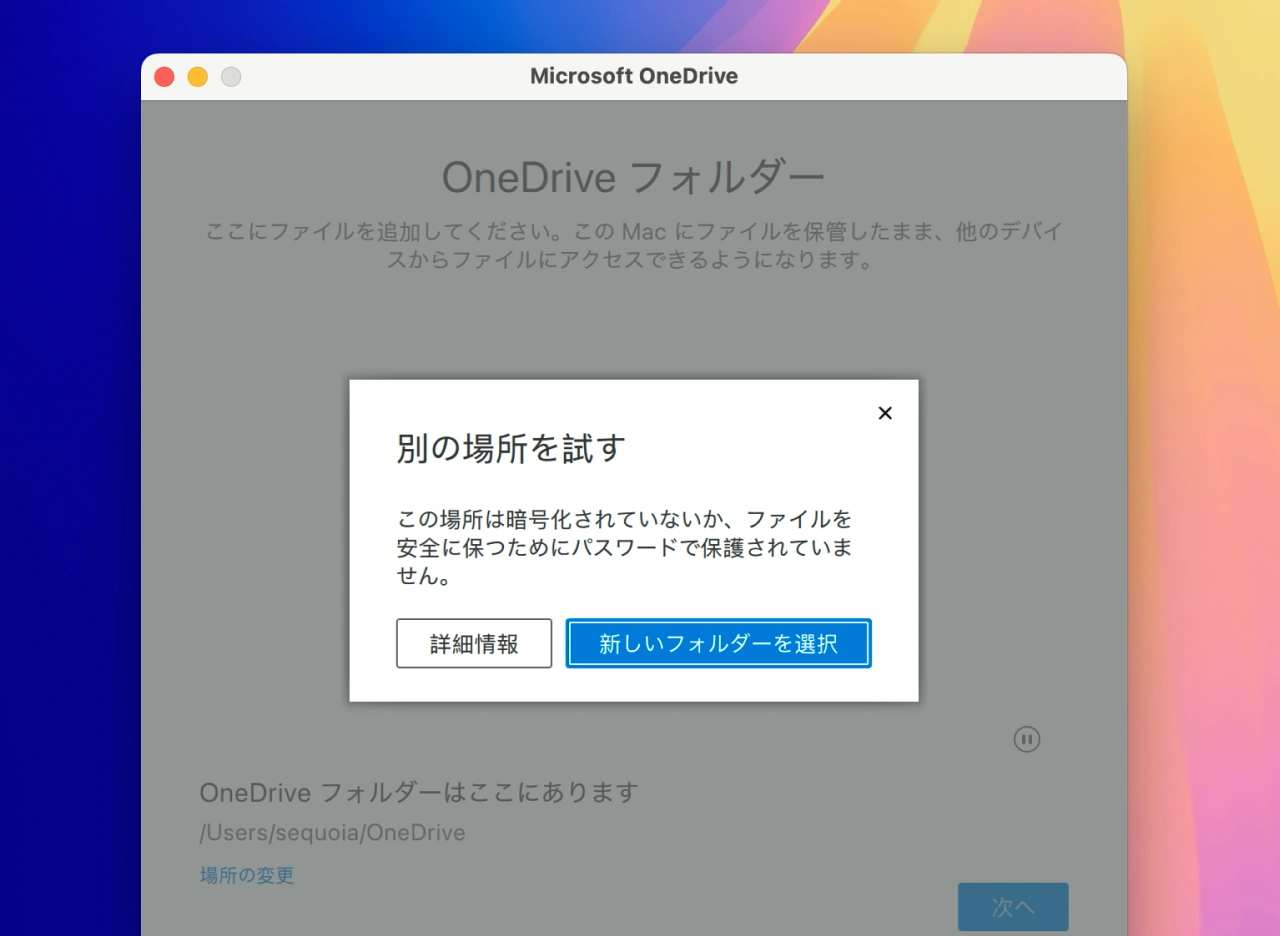This screenshot has height=936, width=1280.
Task: Click the Microsoft OneDrive window title
Action: (x=634, y=77)
